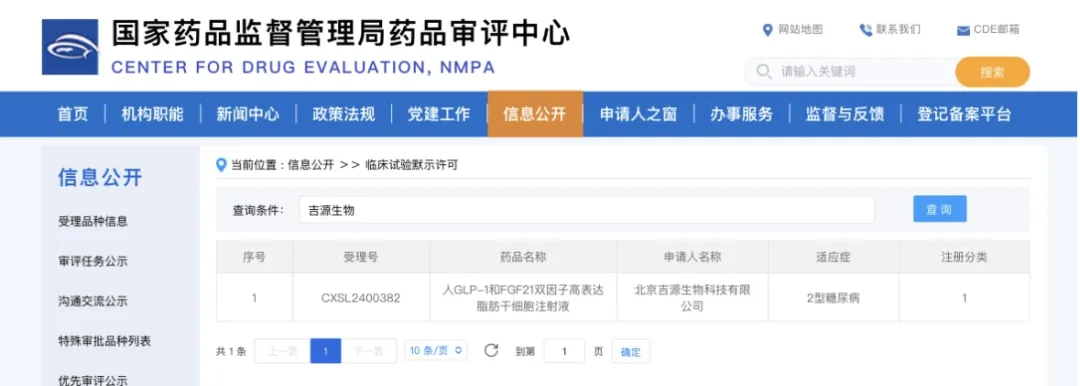Click the 确定 page jump button
This screenshot has width=1080, height=386.
pyautogui.click(x=630, y=352)
